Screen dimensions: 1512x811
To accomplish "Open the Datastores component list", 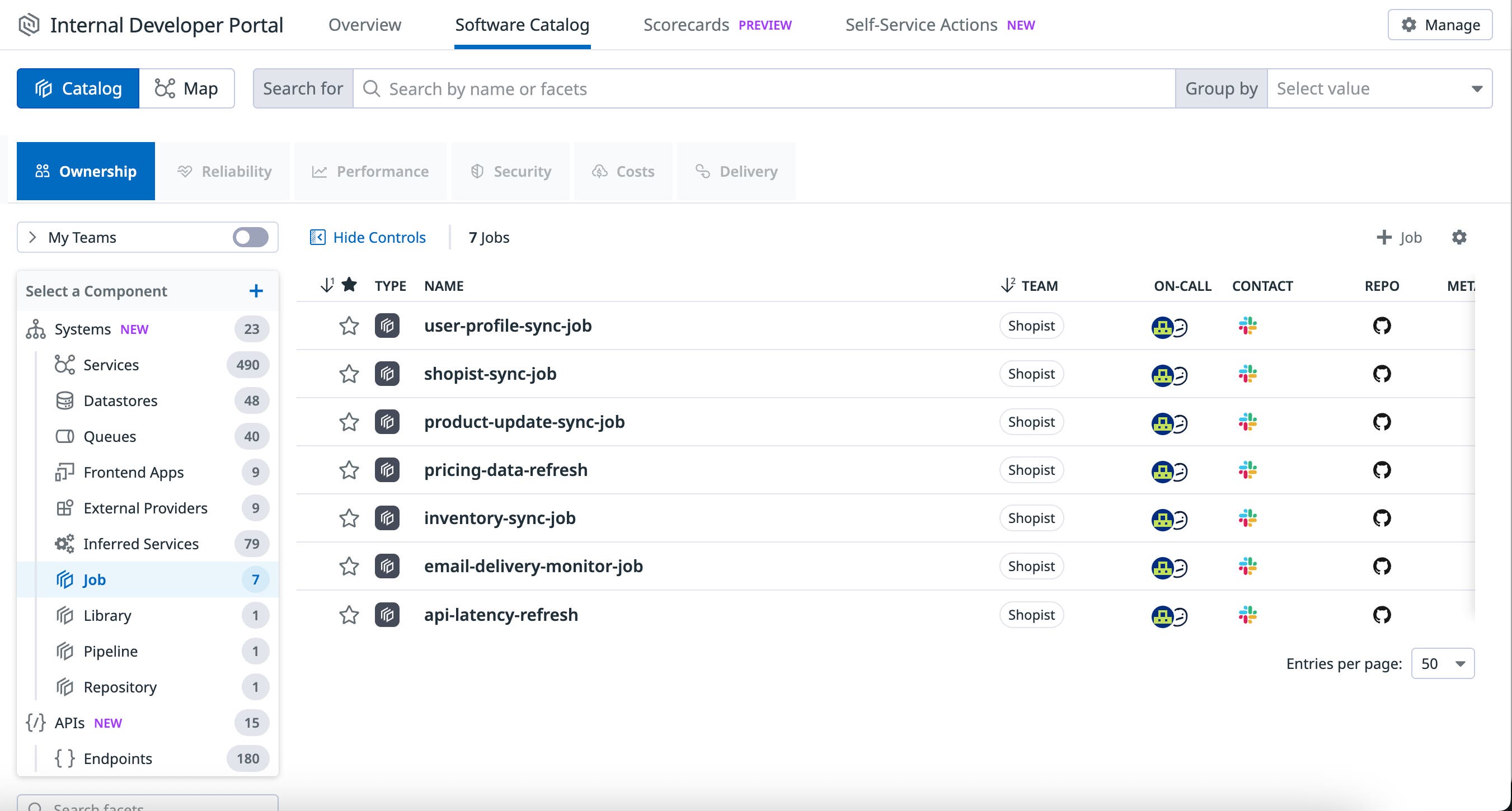I will pos(120,401).
